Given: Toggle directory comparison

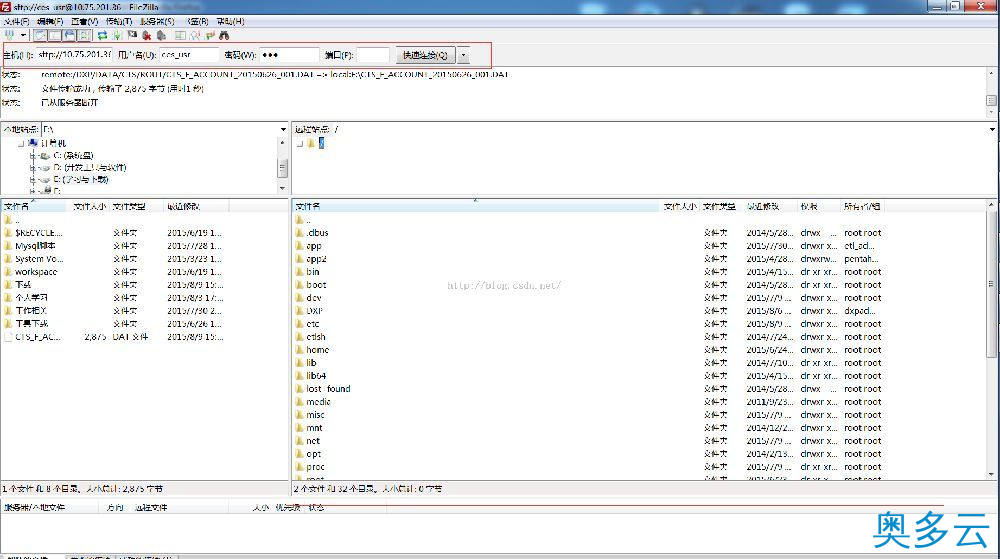Looking at the screenshot, I should [195, 36].
